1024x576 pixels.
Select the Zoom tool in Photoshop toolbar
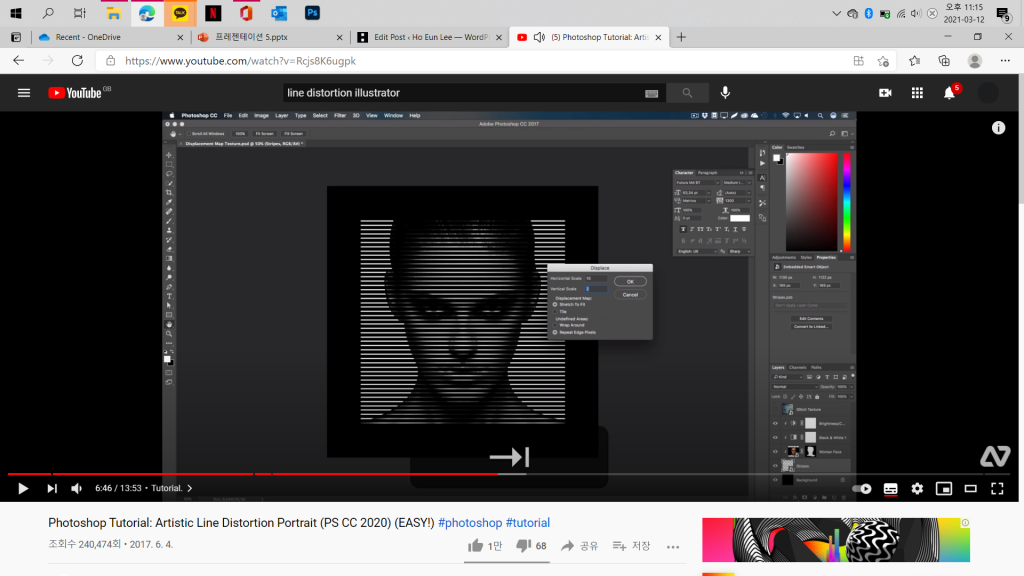169,334
